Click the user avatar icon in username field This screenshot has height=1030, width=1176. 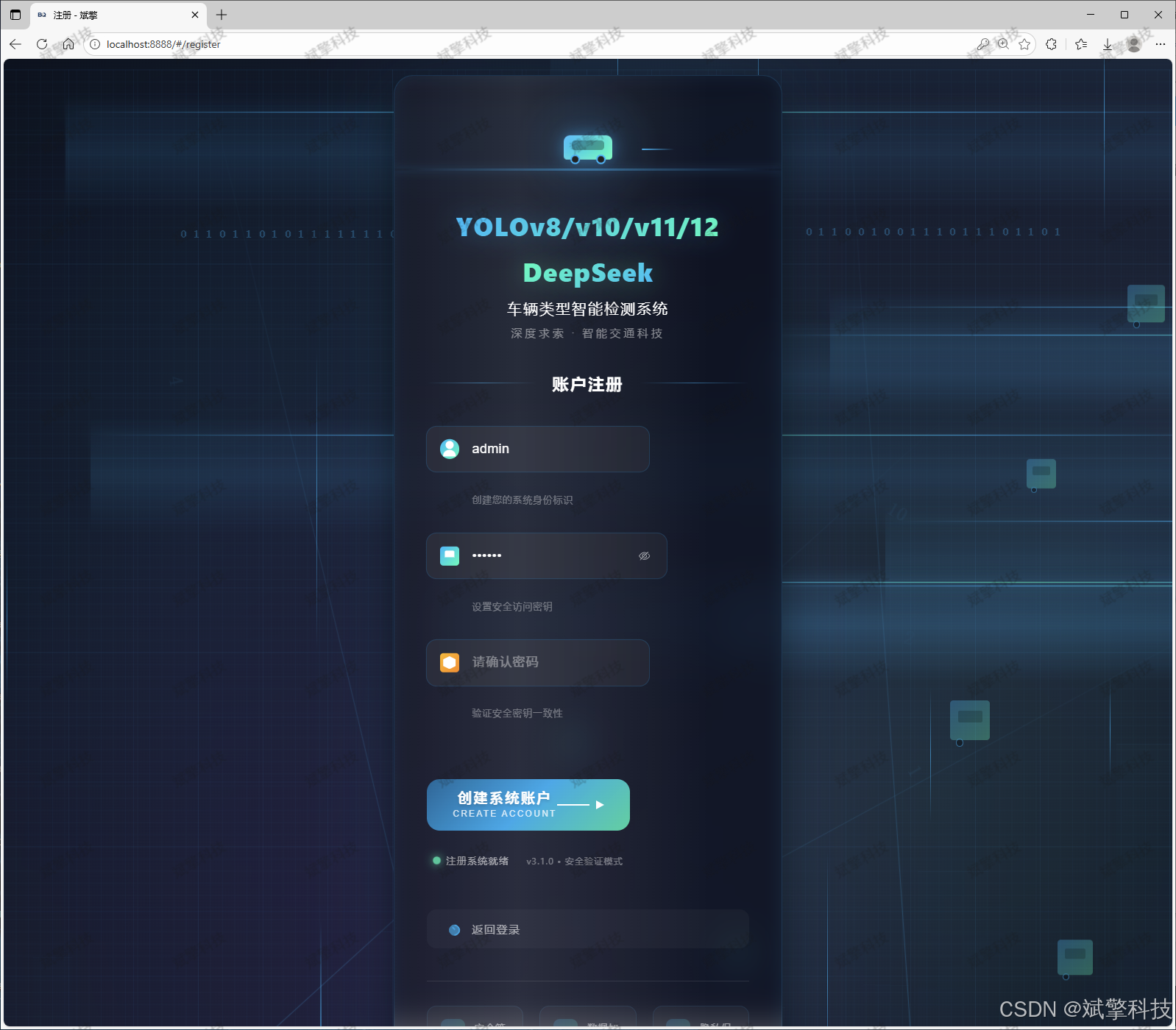pyautogui.click(x=450, y=449)
